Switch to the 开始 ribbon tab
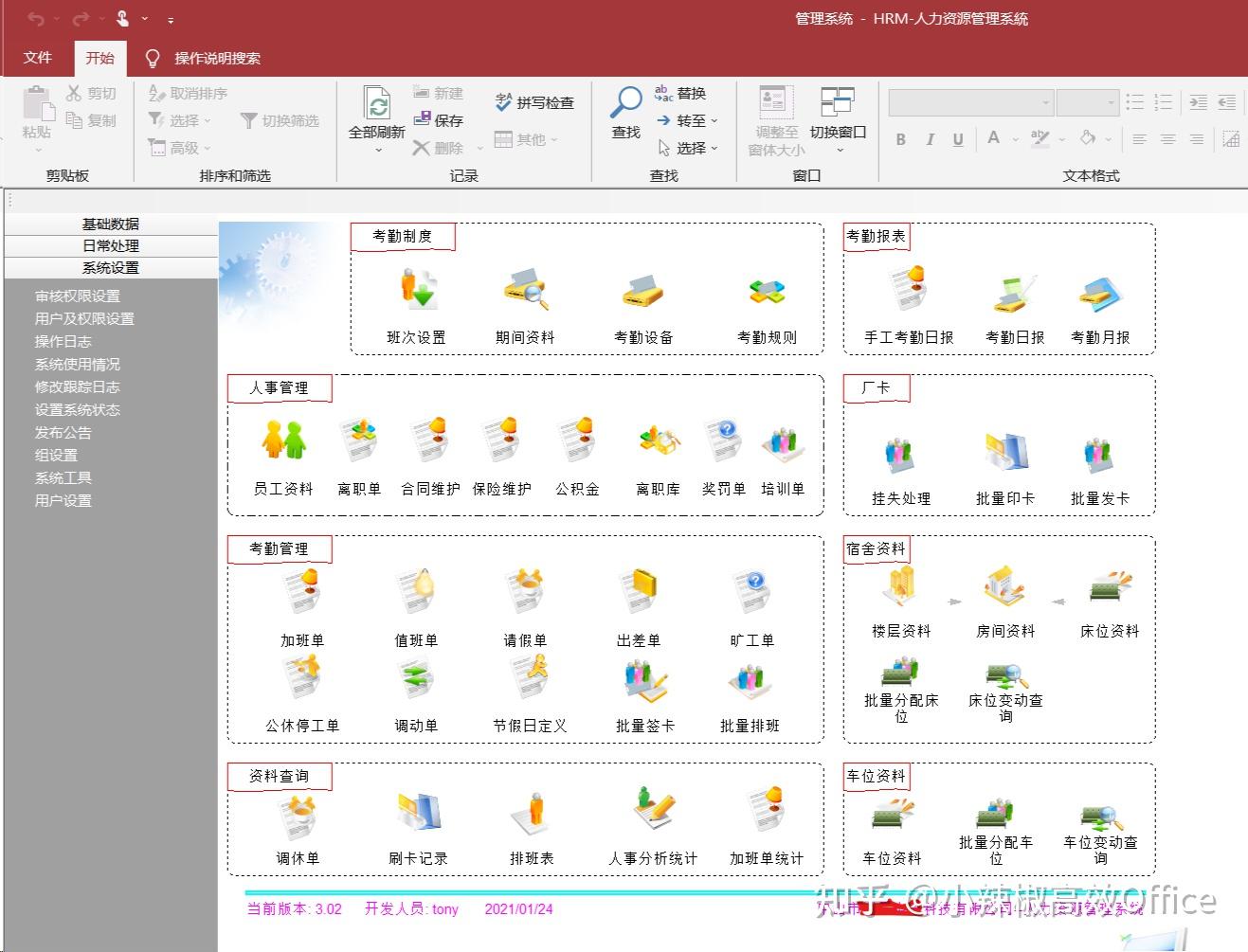The width and height of the screenshot is (1248, 952). coord(99,58)
